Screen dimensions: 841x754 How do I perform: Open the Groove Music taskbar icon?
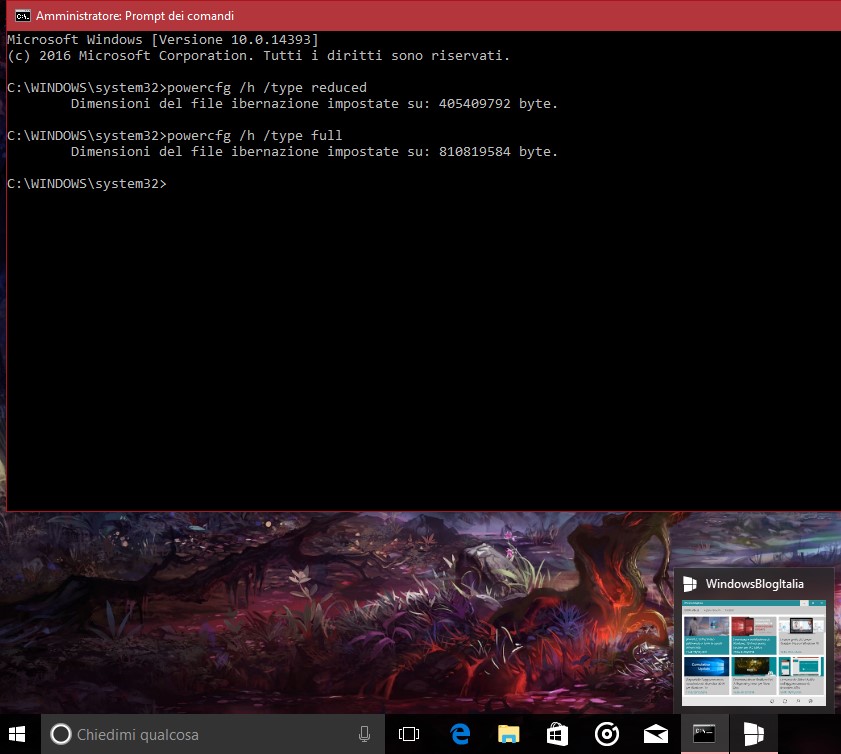click(607, 734)
